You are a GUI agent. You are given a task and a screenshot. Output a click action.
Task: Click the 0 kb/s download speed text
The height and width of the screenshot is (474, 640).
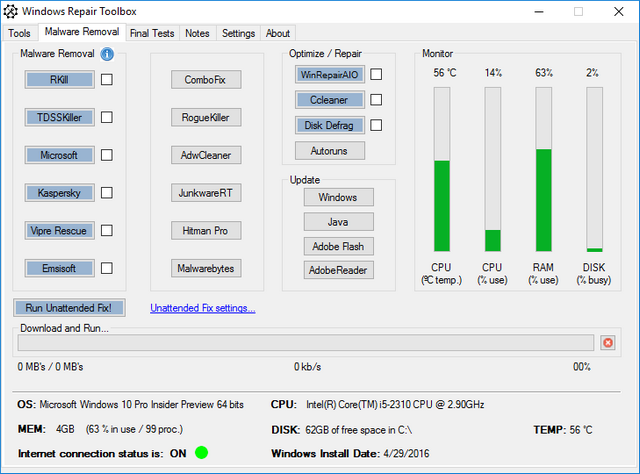[x=307, y=367]
